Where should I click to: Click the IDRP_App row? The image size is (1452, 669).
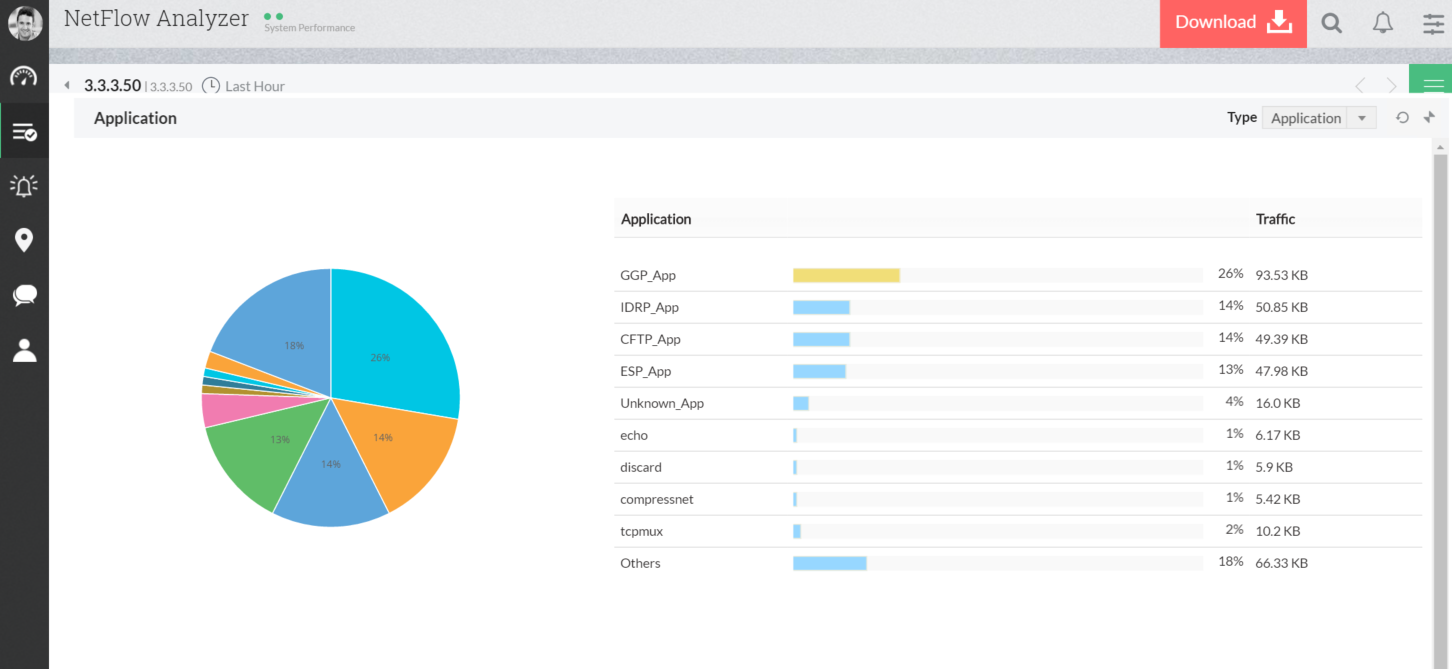click(1018, 307)
